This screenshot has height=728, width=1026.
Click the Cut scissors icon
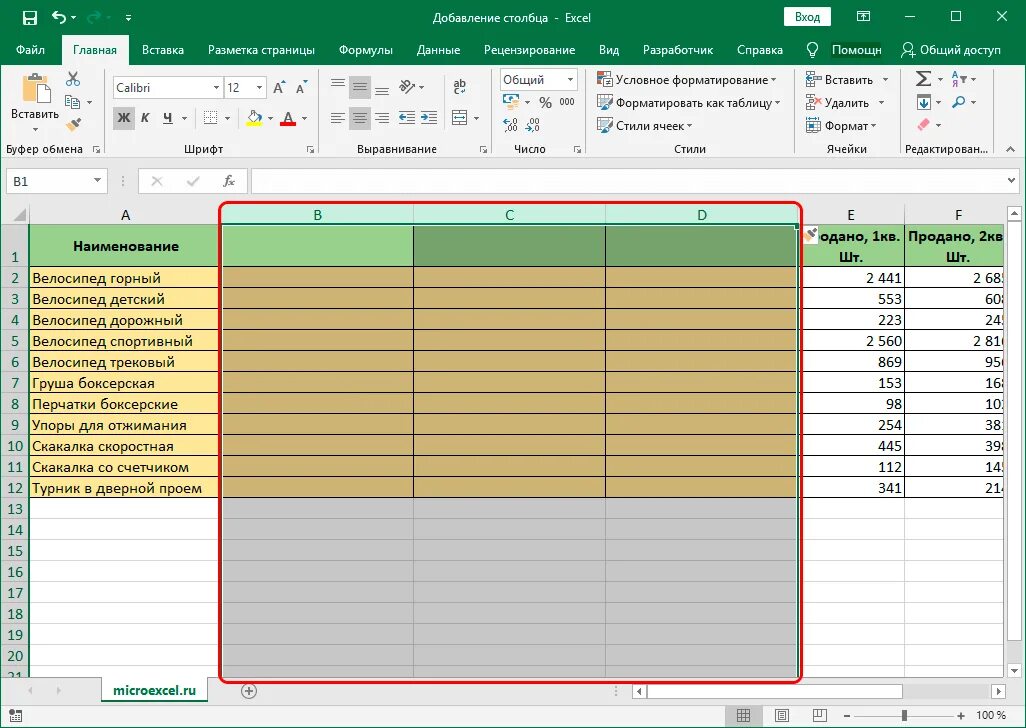tap(73, 79)
